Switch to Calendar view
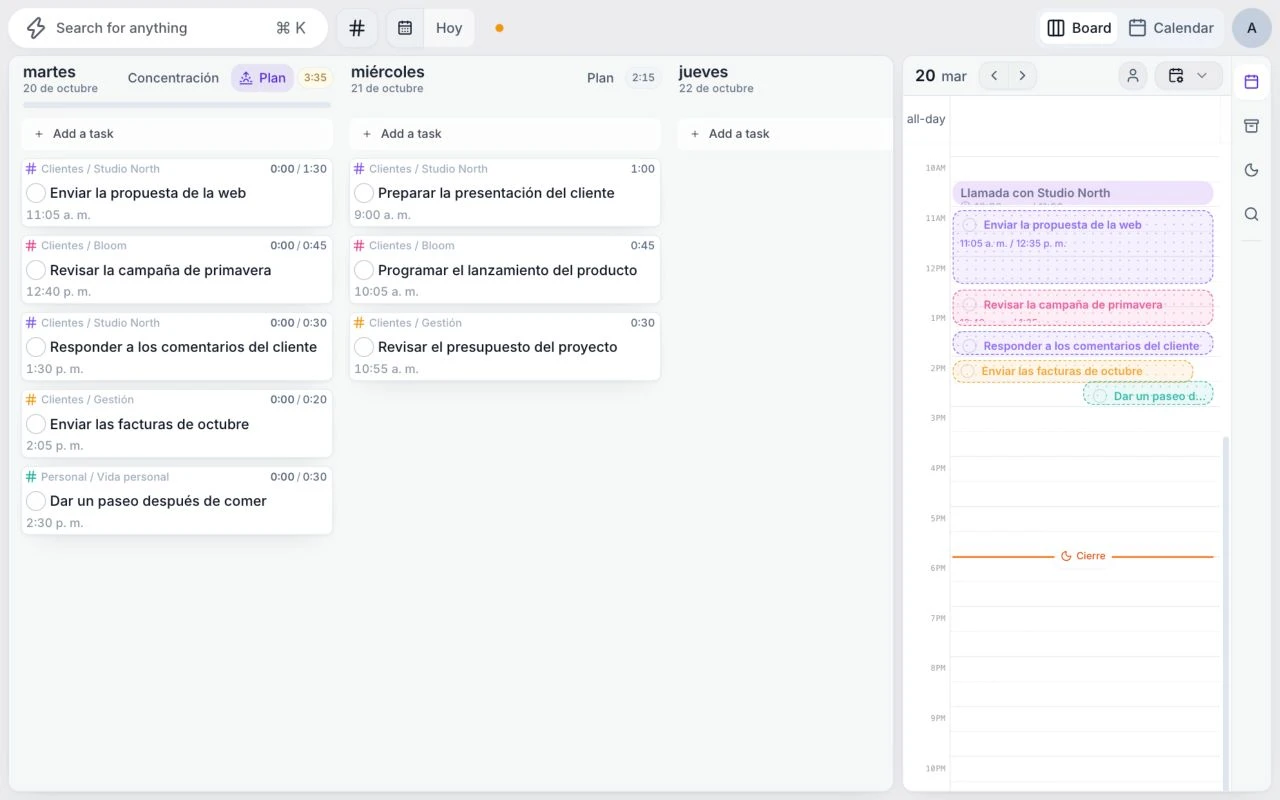Screen dimensions: 1280x800 pos(1170,28)
